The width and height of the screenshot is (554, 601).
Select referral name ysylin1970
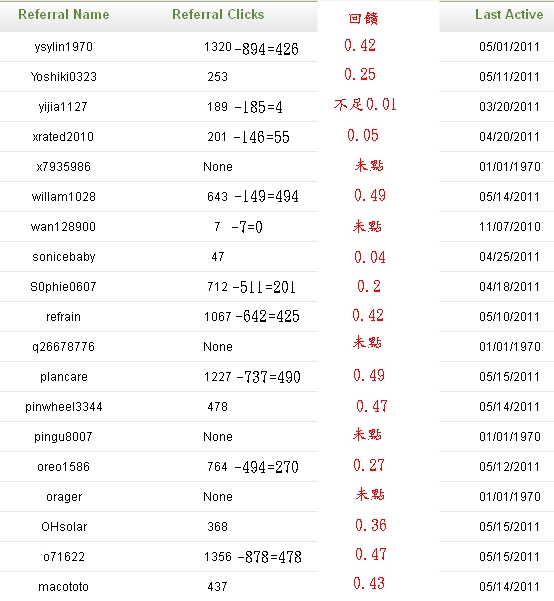[x=64, y=47]
